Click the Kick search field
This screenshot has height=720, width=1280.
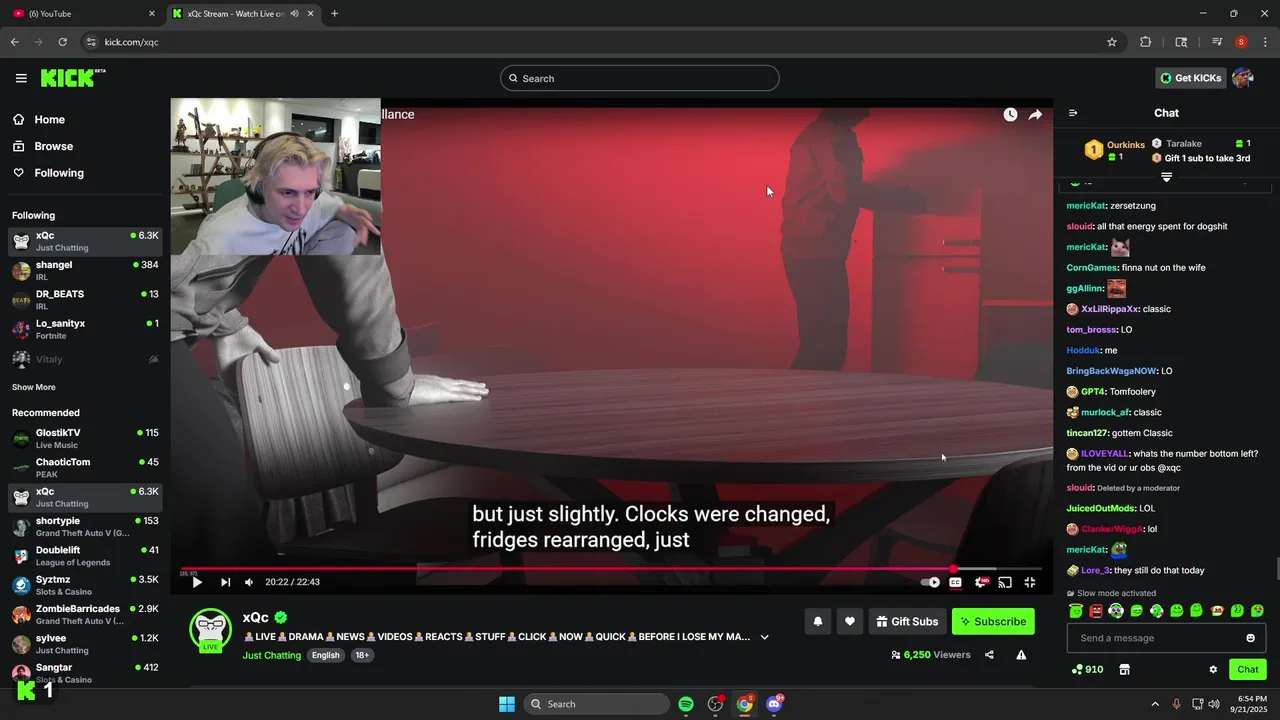640,78
